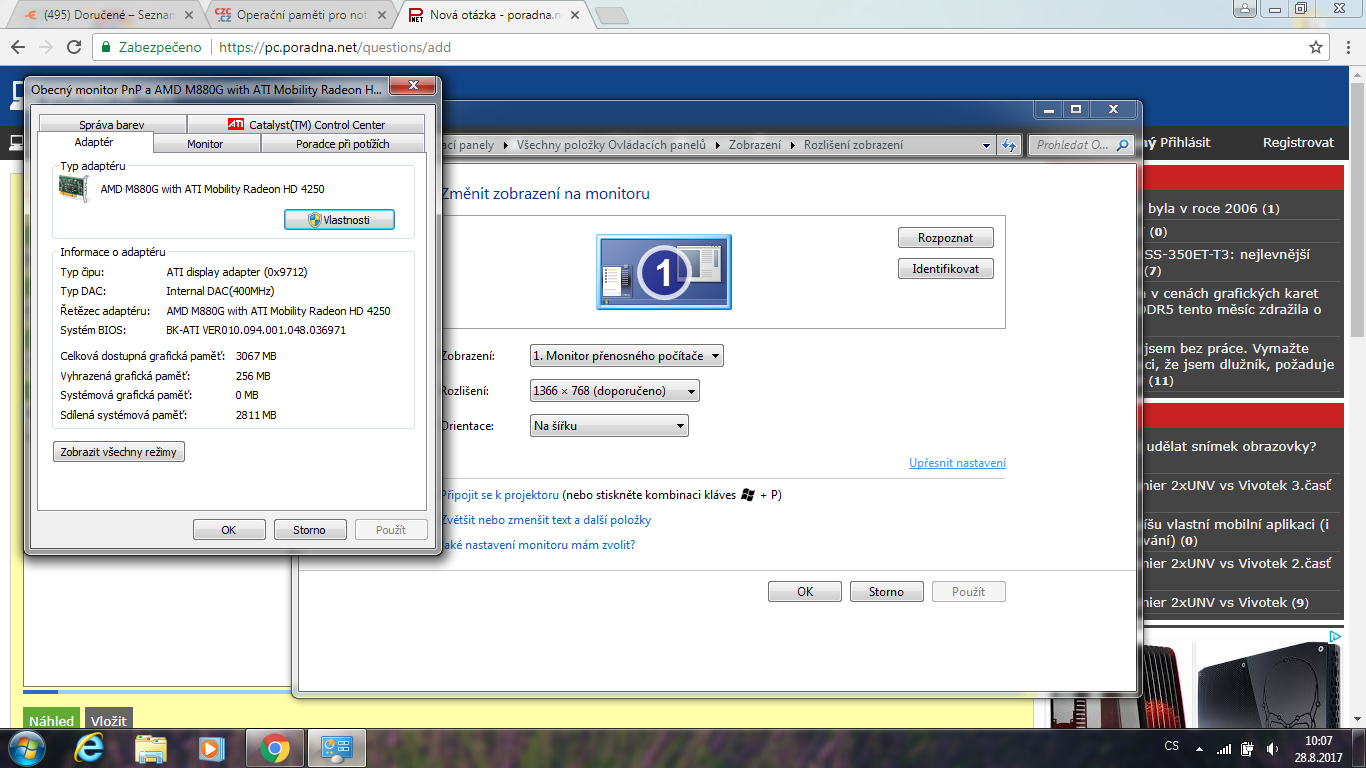
Task: Open the Poradce při potížích tab
Action: pos(343,144)
